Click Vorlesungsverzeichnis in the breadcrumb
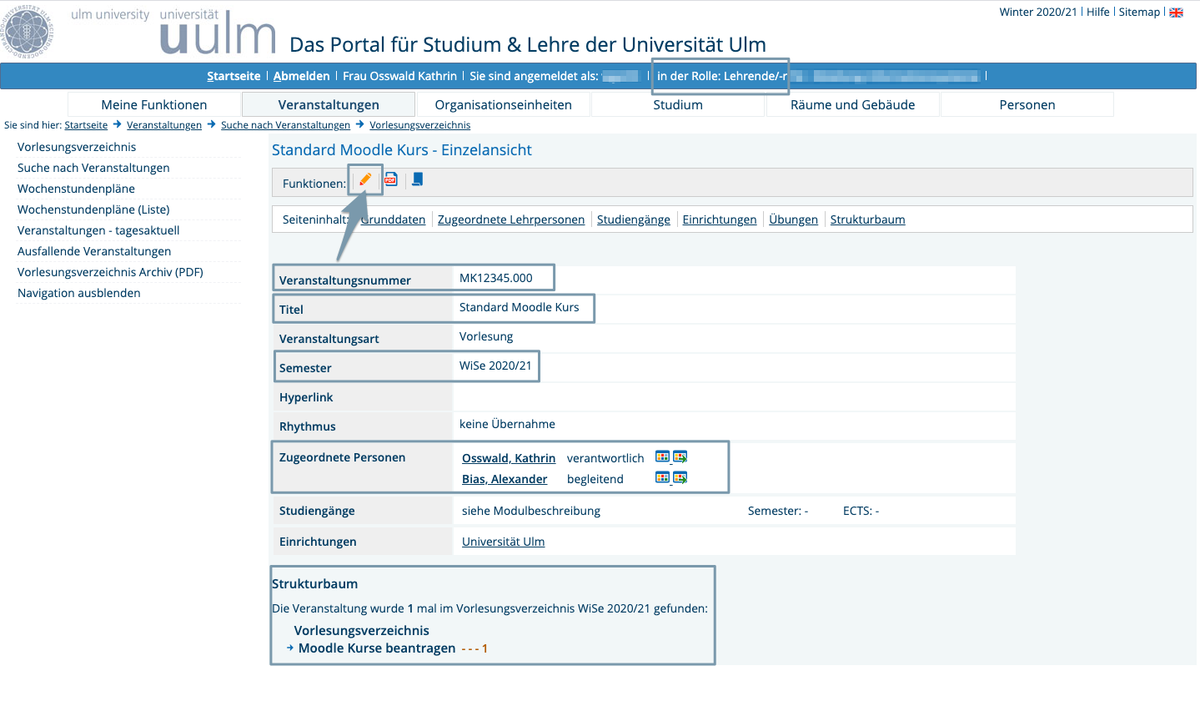The image size is (1200, 701). click(420, 125)
